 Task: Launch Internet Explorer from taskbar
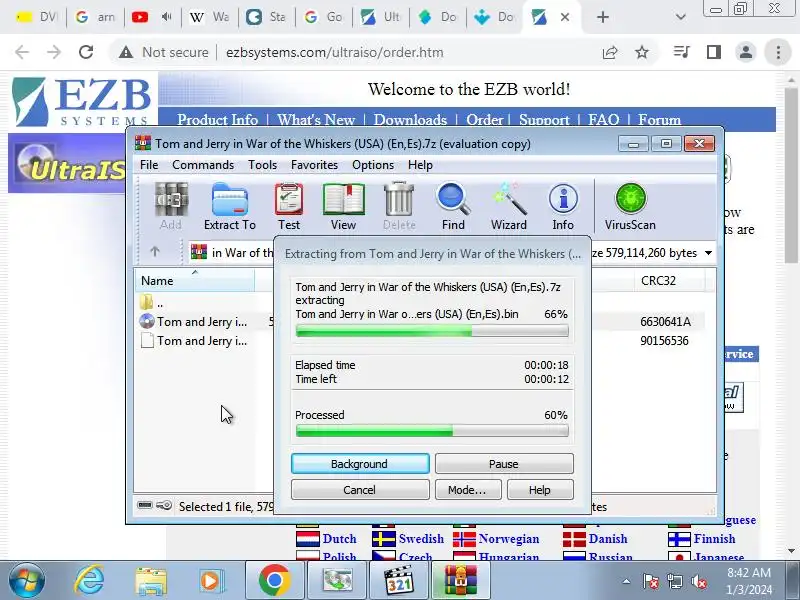coord(89,581)
